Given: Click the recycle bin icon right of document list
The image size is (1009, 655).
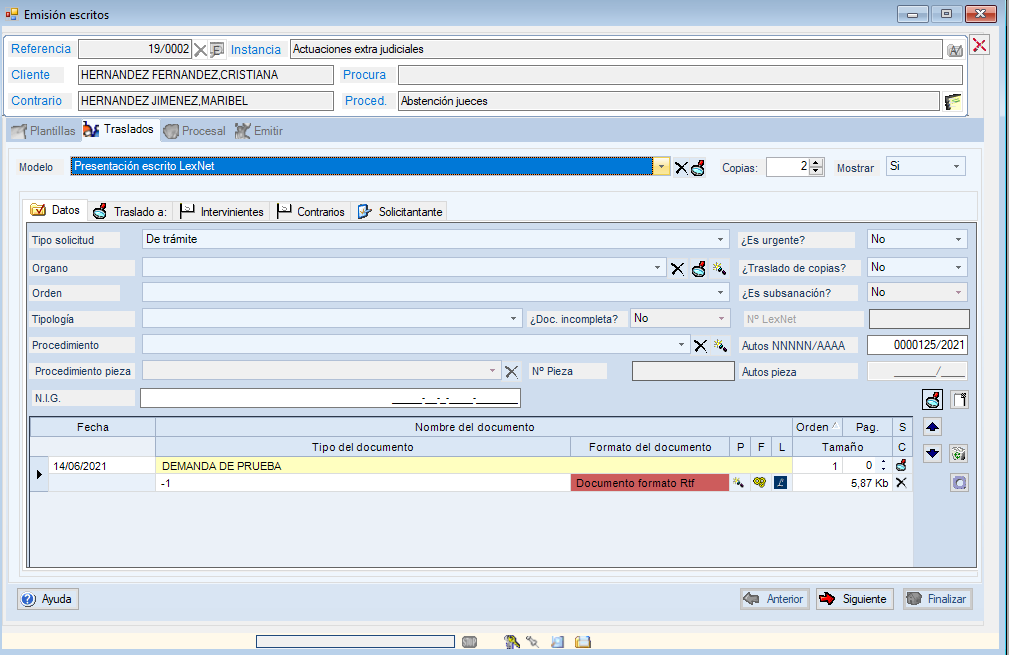Looking at the screenshot, I should (x=959, y=453).
